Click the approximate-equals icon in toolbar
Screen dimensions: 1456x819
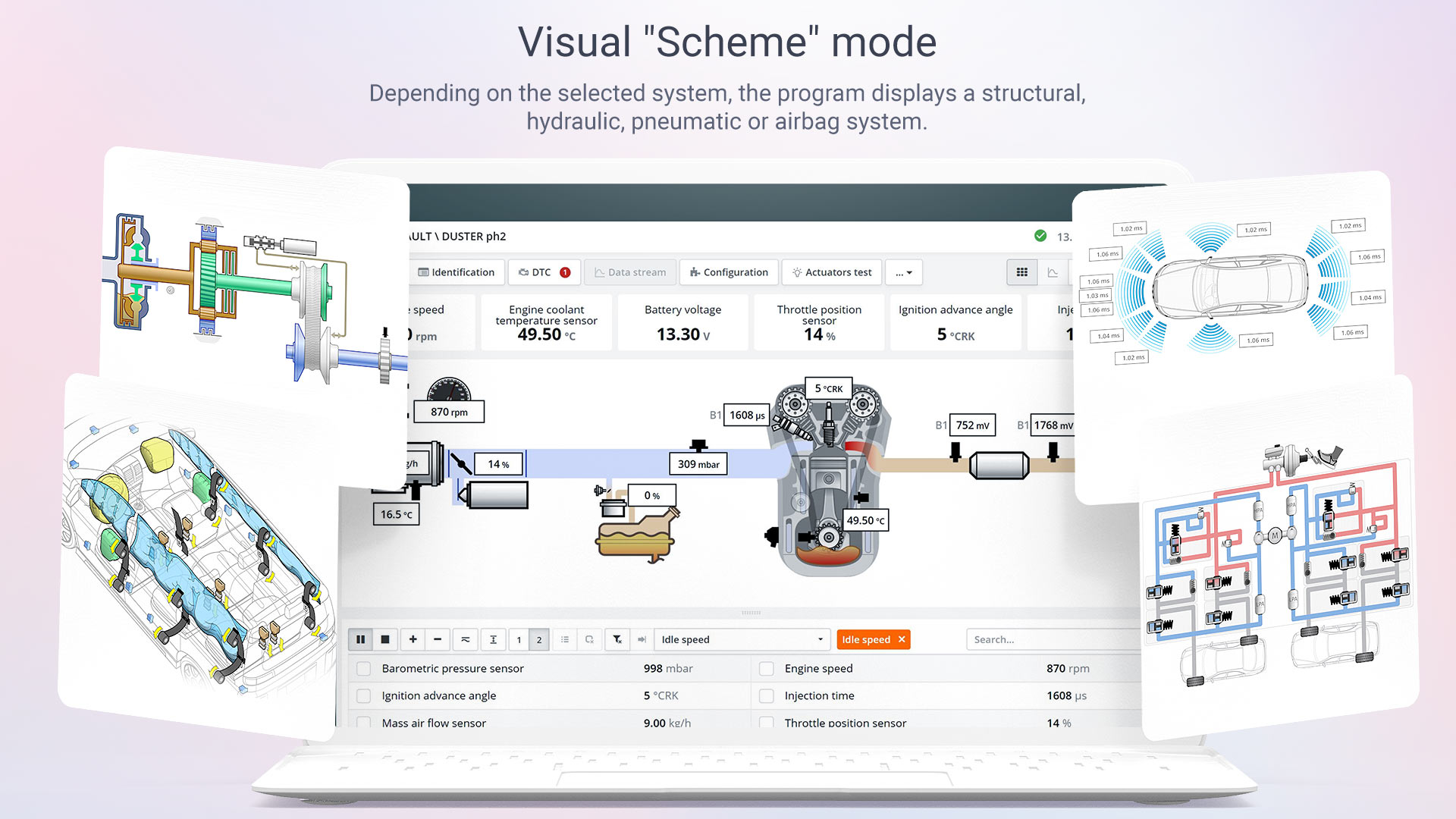coord(466,639)
